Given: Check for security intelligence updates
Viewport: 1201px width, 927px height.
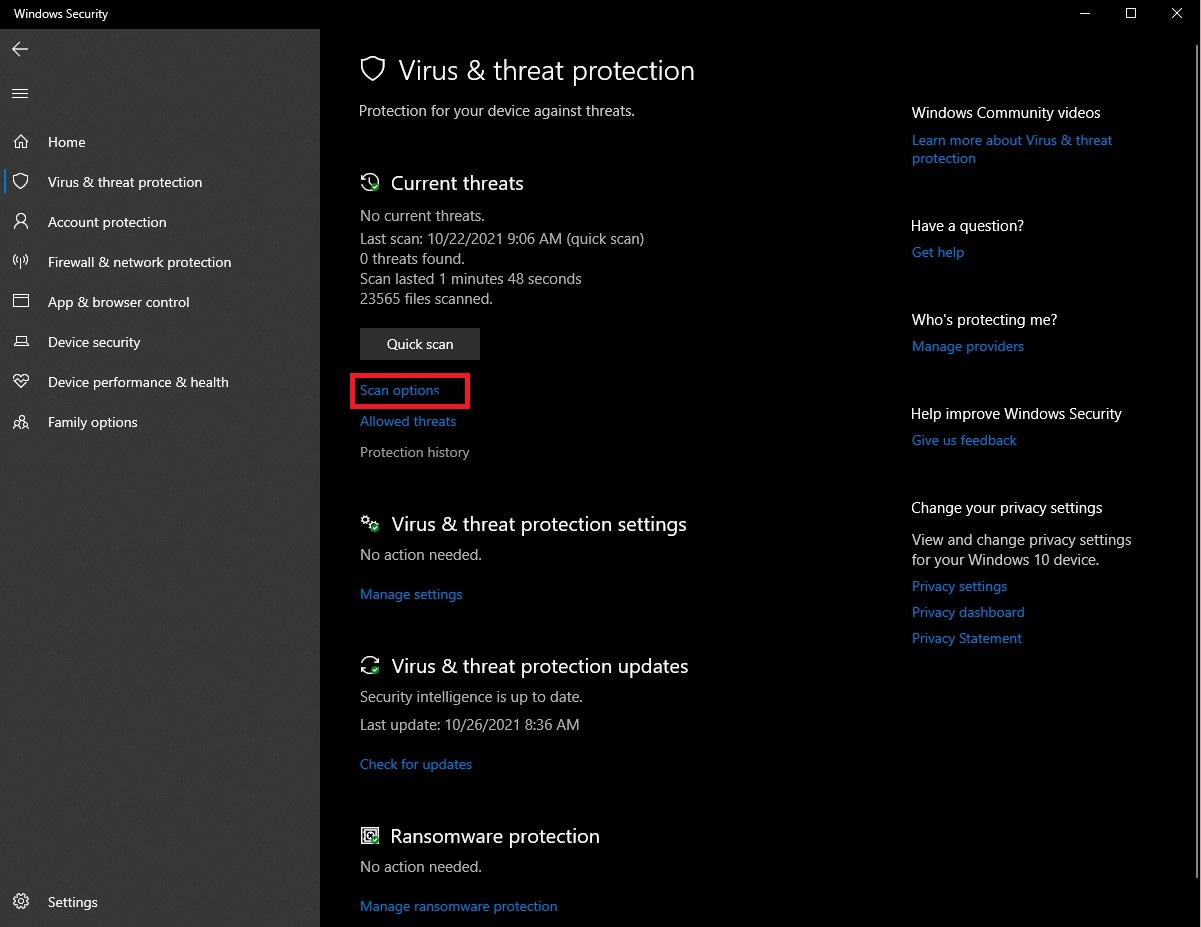Looking at the screenshot, I should pos(416,764).
